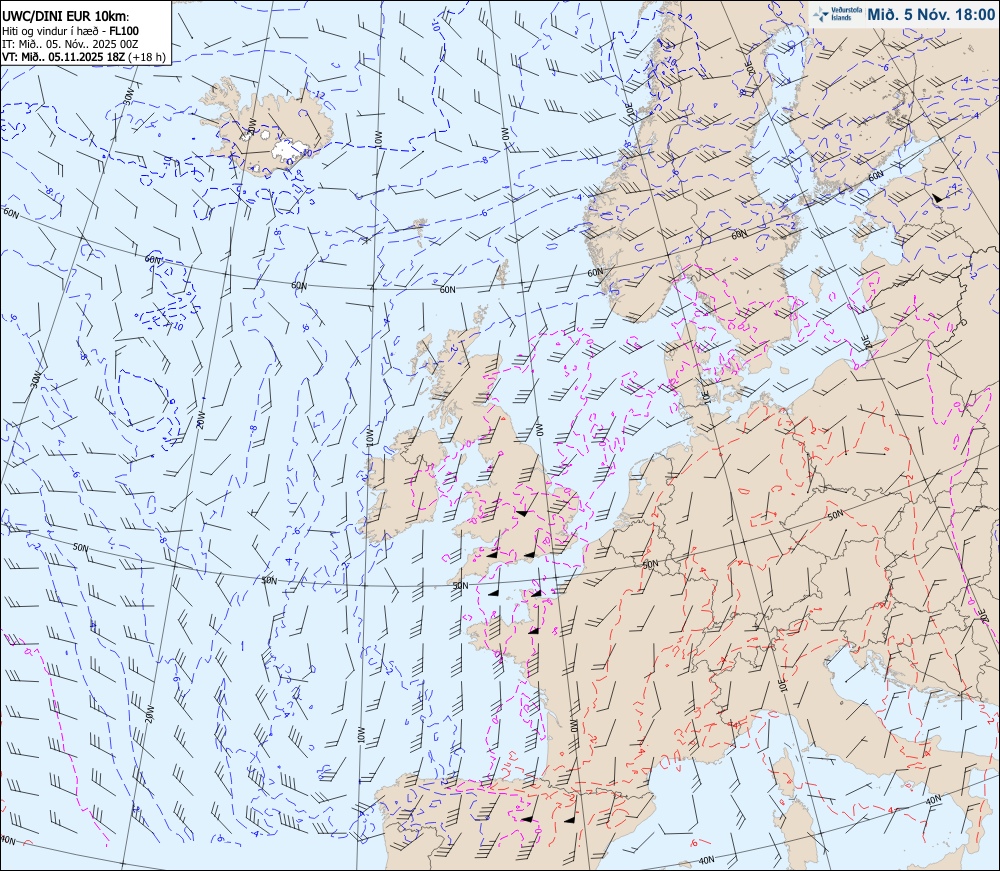Click the Veðurstofa Íslands logo
The image size is (1000, 871).
pos(837,14)
